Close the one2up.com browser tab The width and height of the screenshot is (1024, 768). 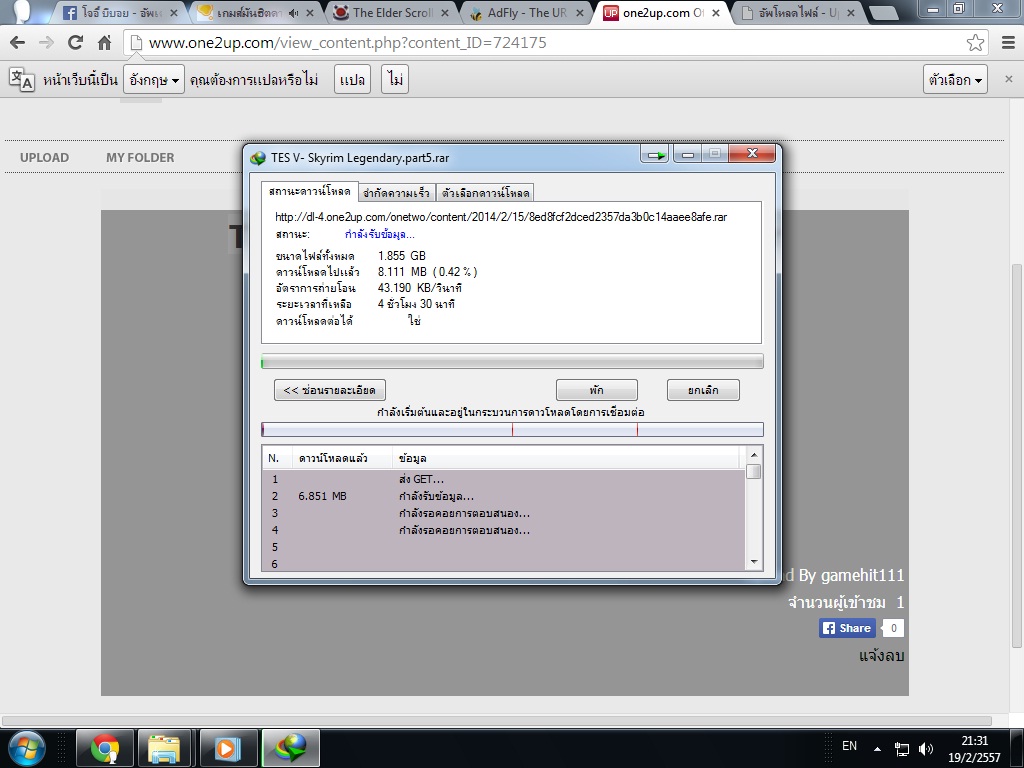715,12
